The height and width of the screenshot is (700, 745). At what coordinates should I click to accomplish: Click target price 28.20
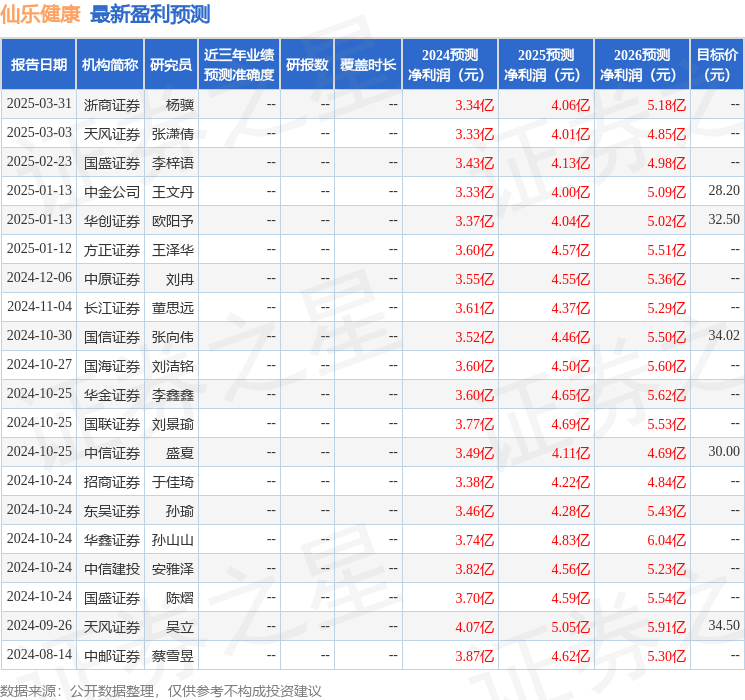[724, 191]
